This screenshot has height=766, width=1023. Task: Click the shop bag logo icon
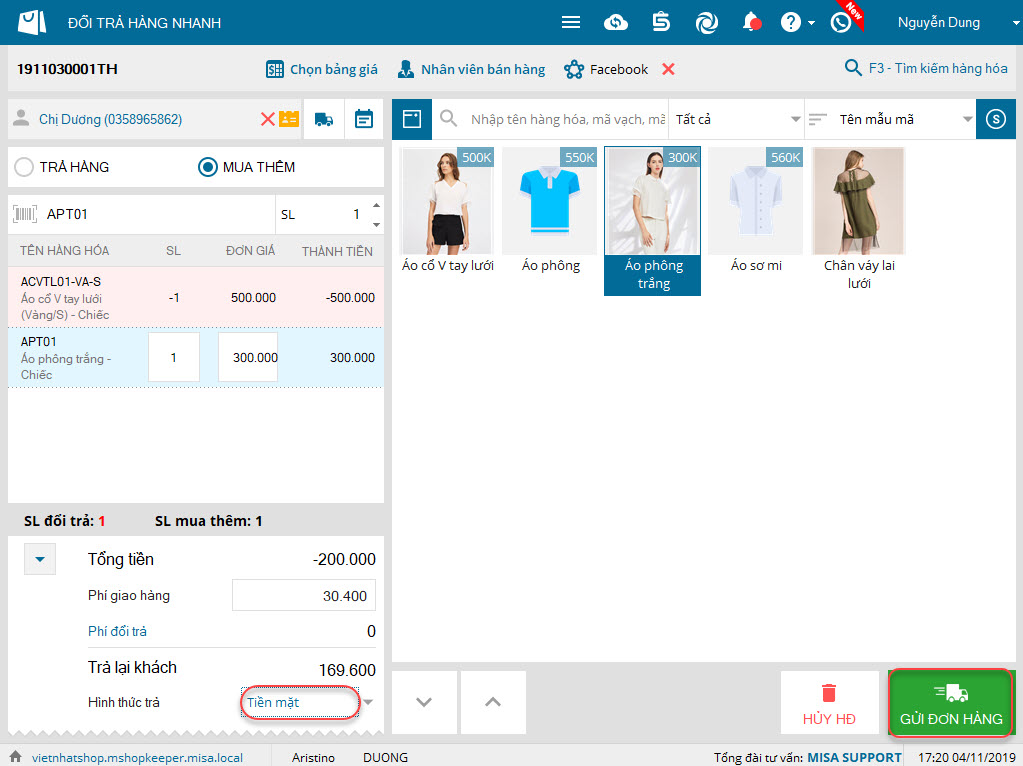[32, 22]
